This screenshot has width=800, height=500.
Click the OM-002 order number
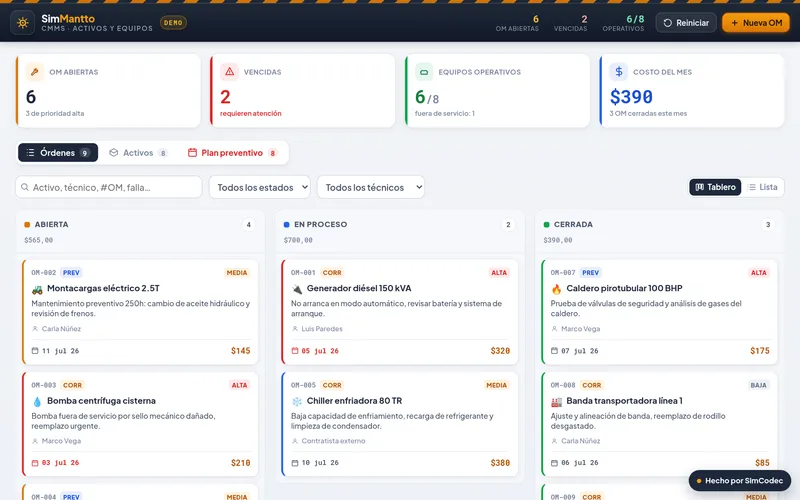[x=44, y=273]
